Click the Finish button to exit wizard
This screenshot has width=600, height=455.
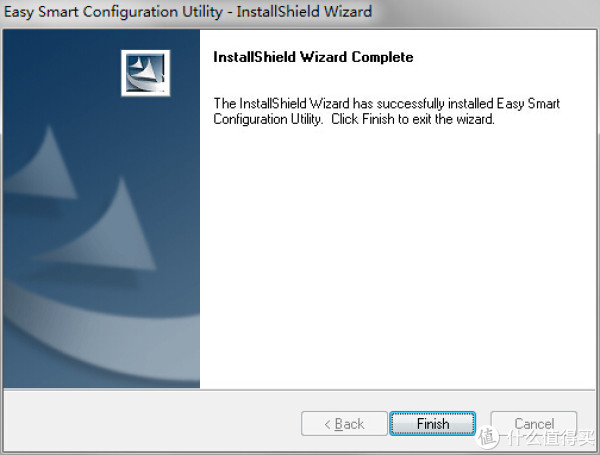(x=432, y=424)
